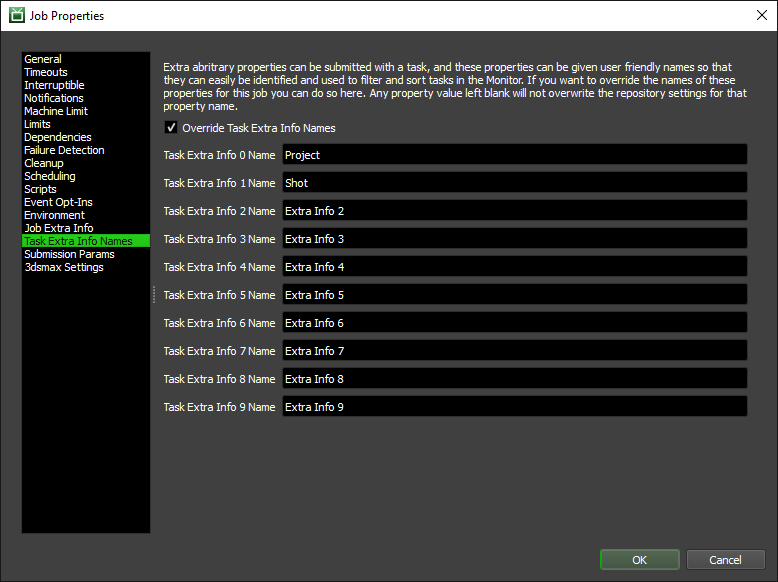
Task: Focus the Extra Info 5 text field
Action: 515,295
